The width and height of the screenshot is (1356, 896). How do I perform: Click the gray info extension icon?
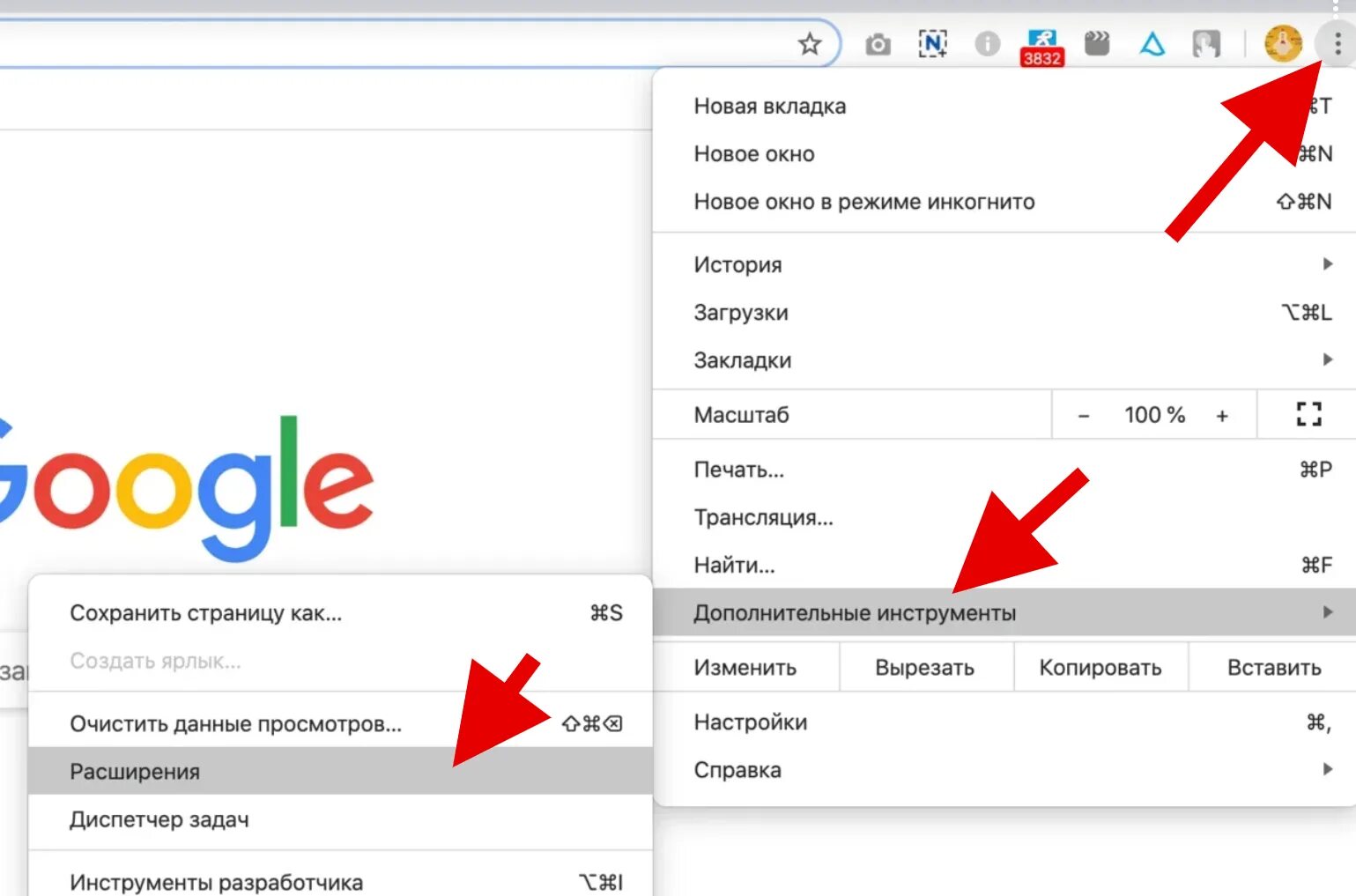(988, 43)
